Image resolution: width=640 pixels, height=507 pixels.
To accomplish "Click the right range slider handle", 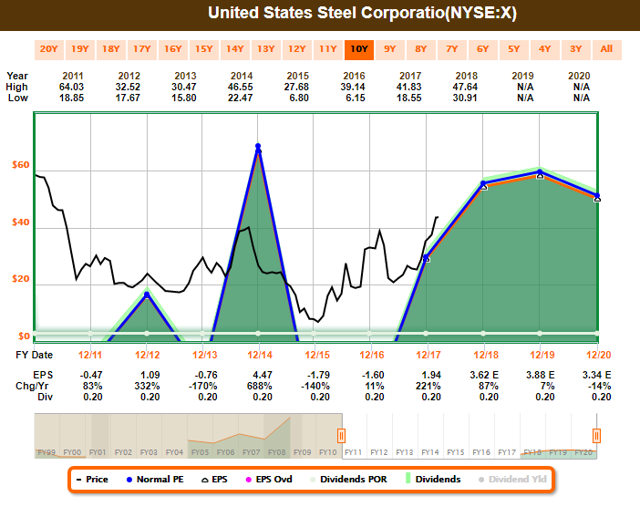I will (596, 436).
